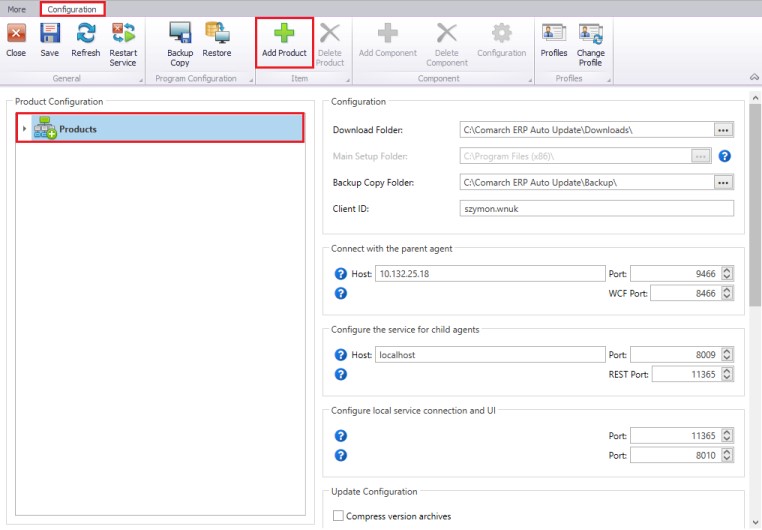Open Component group dialog launcher
The height and width of the screenshot is (530, 762).
coord(530,80)
